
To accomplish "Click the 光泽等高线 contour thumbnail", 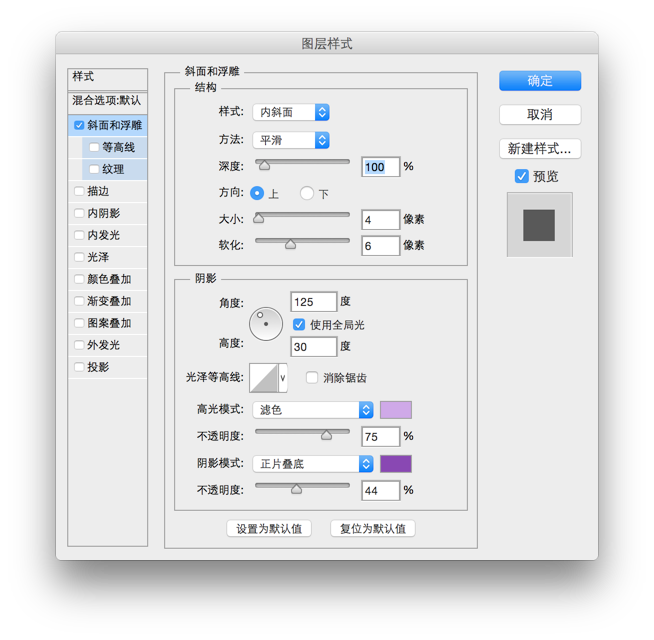I will pos(264,378).
